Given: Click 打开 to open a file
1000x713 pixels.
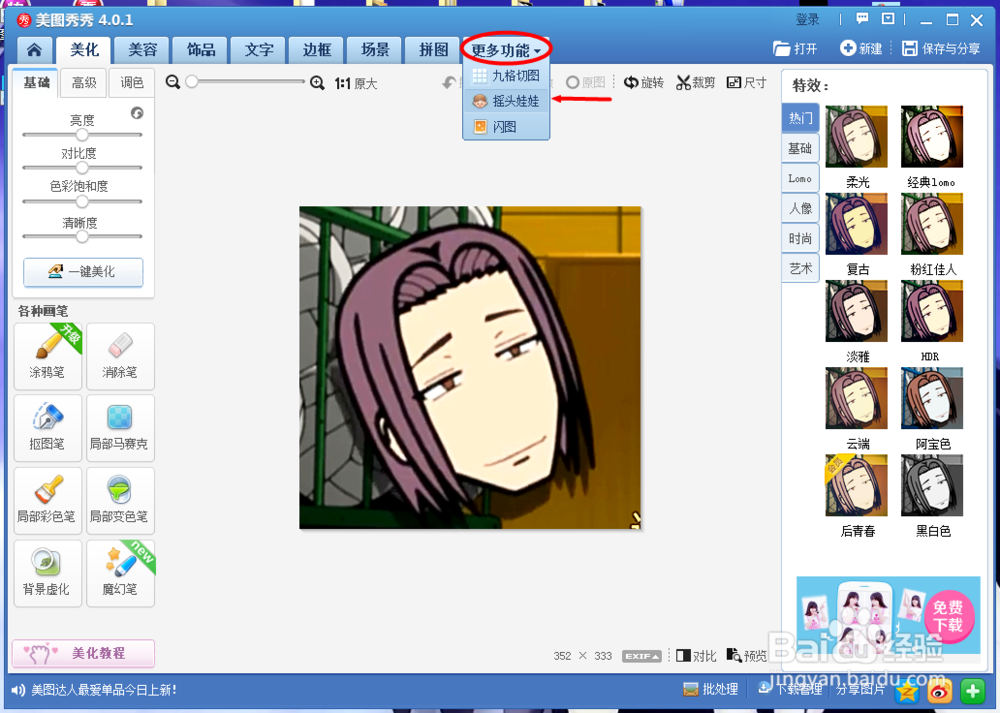Looking at the screenshot, I should click(795, 48).
